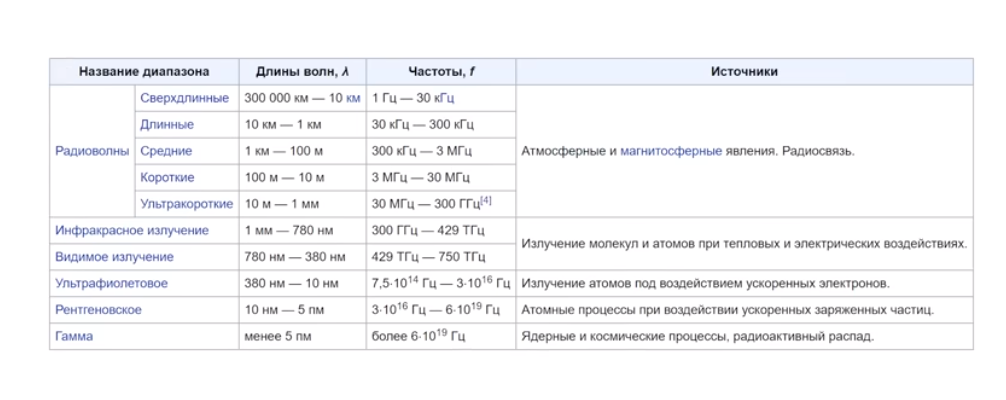Click the blue кГц unit link
The width and height of the screenshot is (1006, 400).
tap(445, 98)
